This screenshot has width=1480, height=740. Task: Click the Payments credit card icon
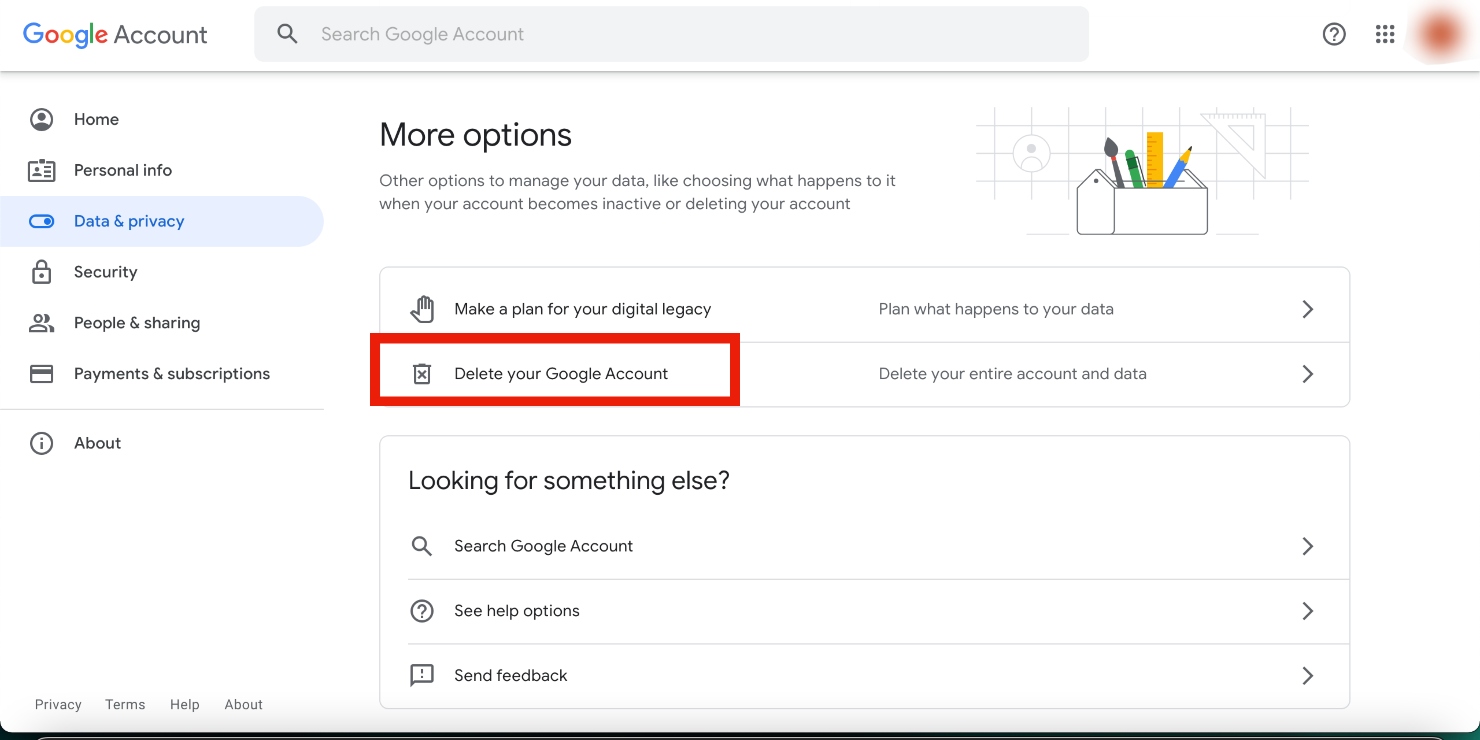pyautogui.click(x=41, y=374)
